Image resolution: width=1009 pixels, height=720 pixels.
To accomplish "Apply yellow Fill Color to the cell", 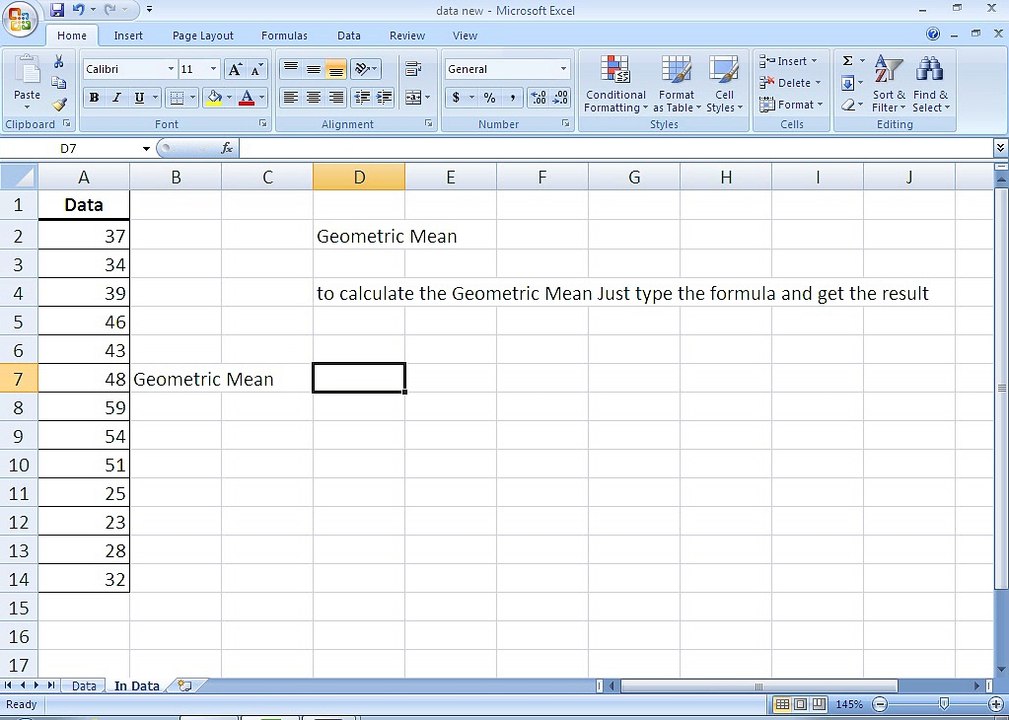I will click(x=213, y=98).
